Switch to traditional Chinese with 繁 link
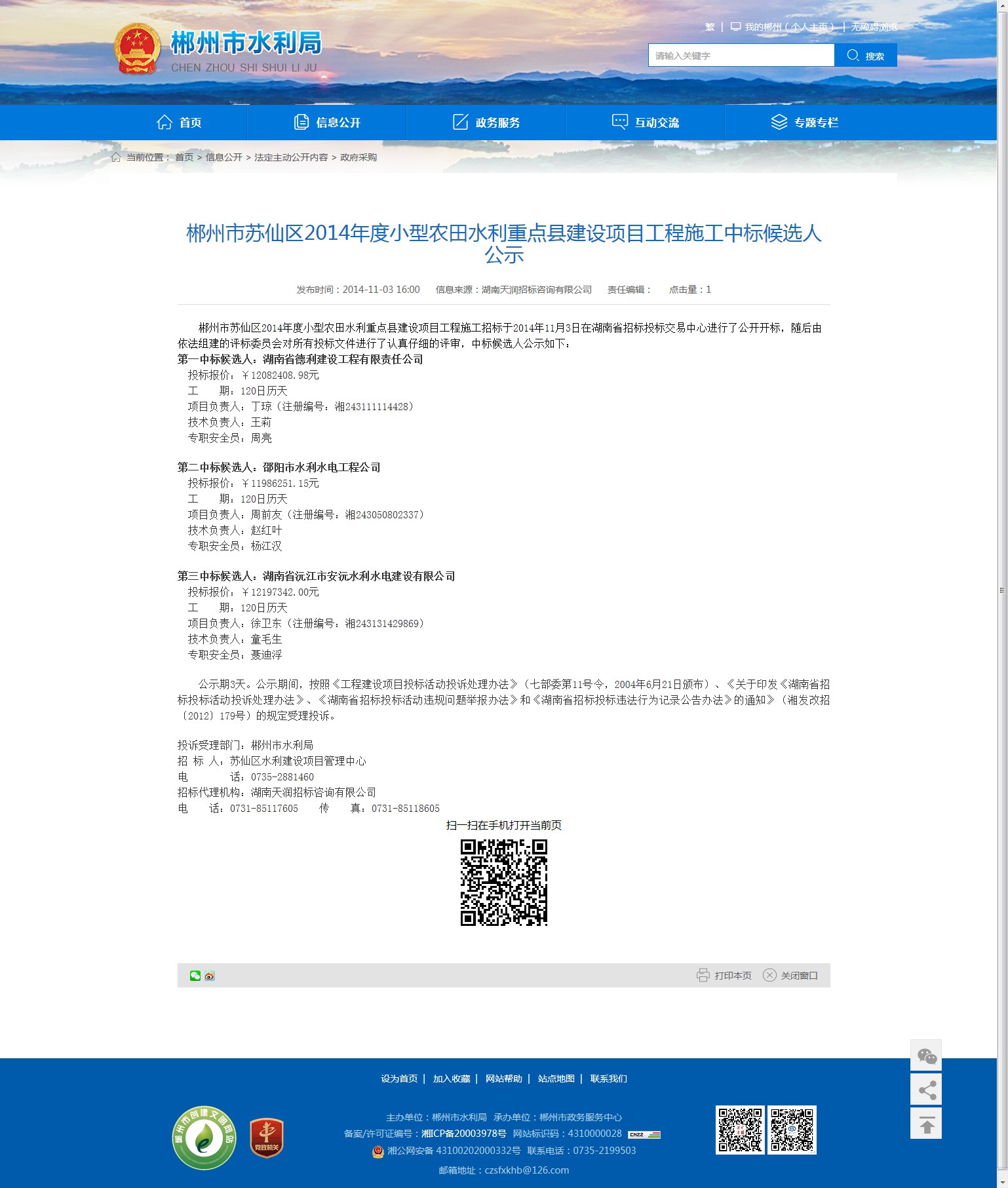The image size is (1008, 1188). [710, 27]
